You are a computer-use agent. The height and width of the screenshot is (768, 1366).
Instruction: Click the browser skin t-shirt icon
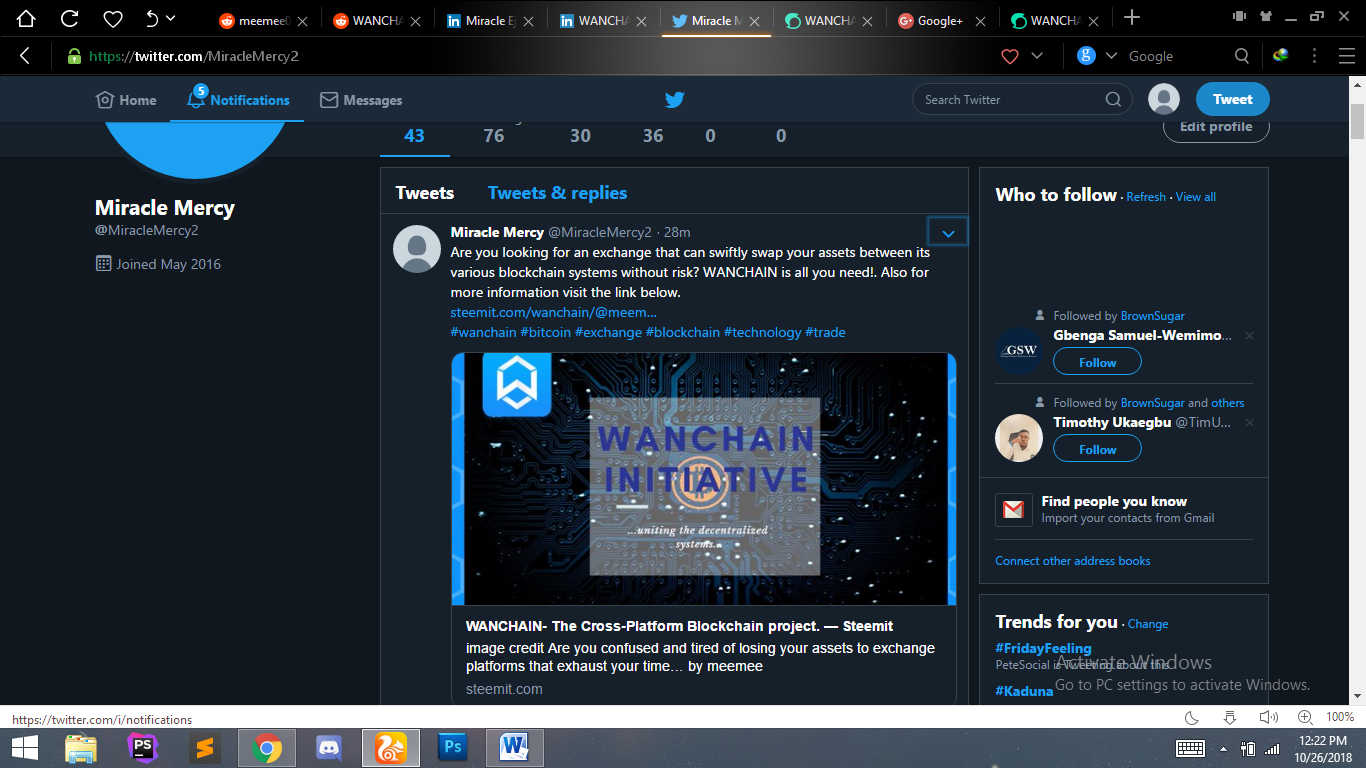coord(1265,16)
